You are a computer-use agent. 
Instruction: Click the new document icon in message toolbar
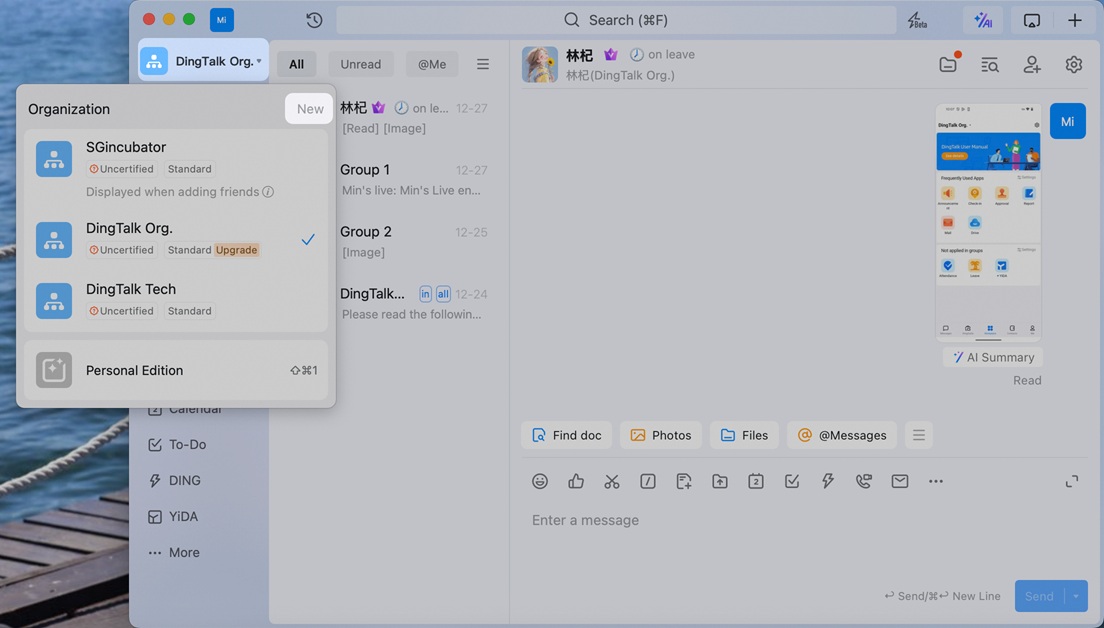coord(684,481)
